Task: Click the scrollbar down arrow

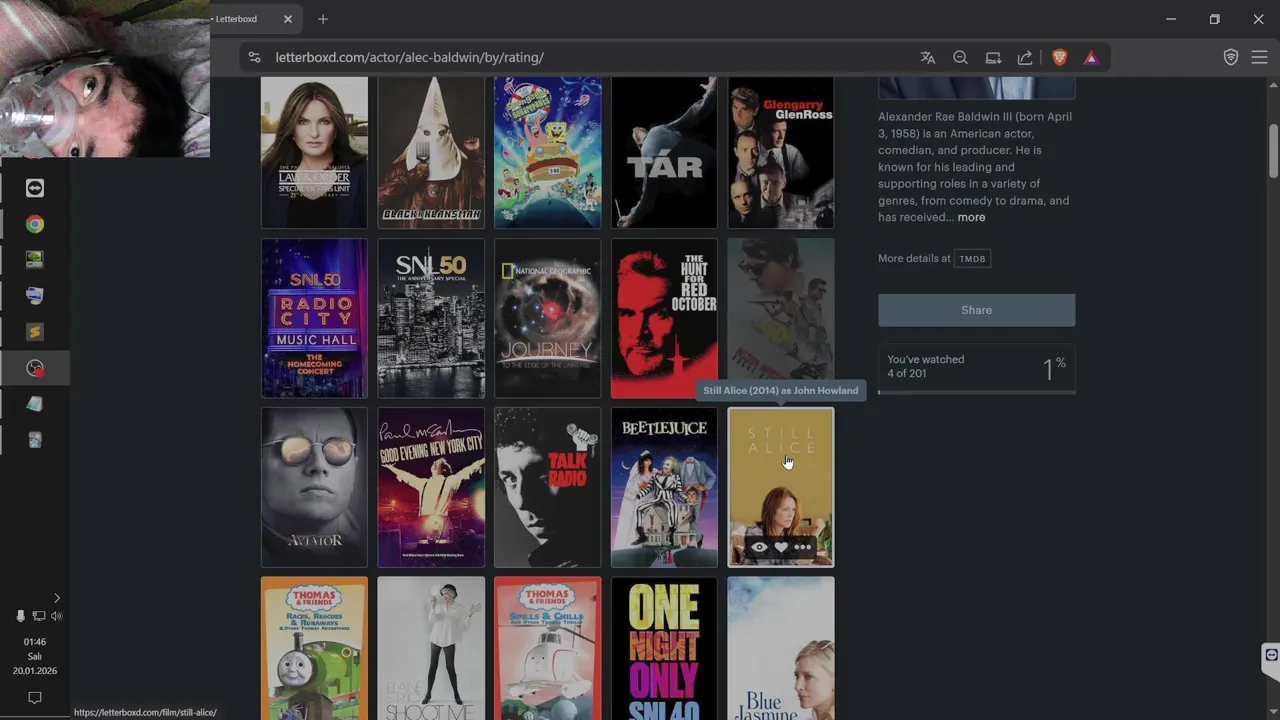Action: (x=1273, y=713)
